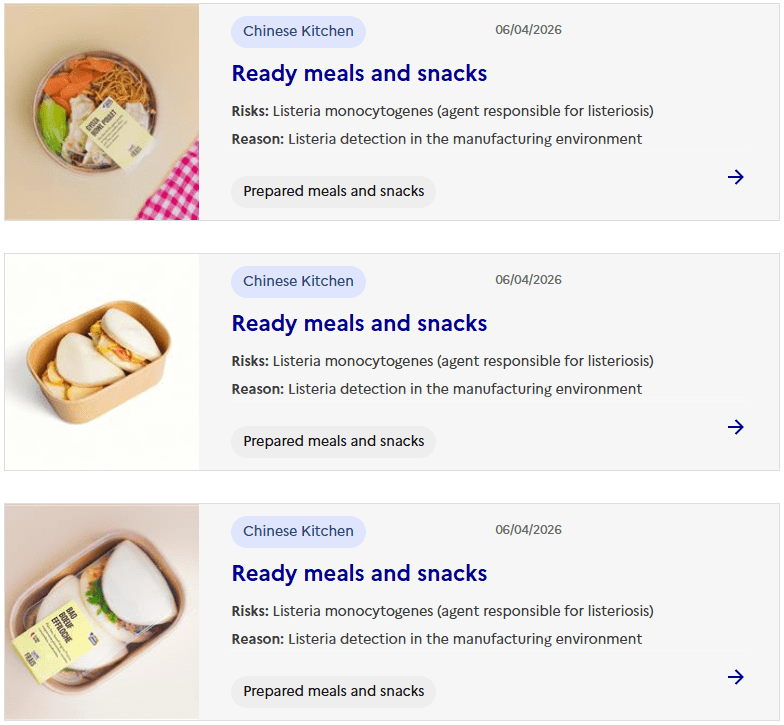784x725 pixels.
Task: Click the 'Reason' line on the packaged bao card
Action: pyautogui.click(x=436, y=639)
